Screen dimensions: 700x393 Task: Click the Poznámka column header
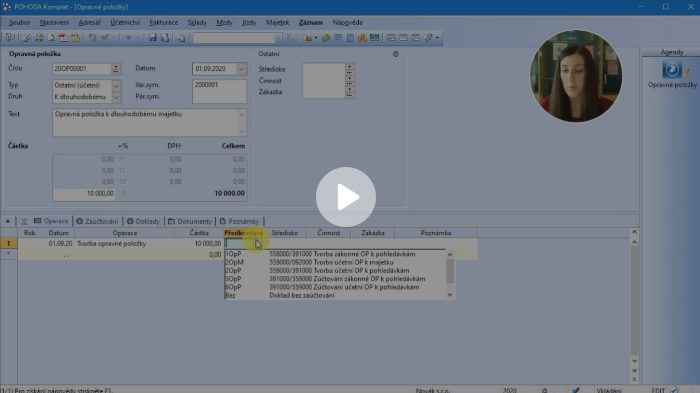tap(436, 233)
